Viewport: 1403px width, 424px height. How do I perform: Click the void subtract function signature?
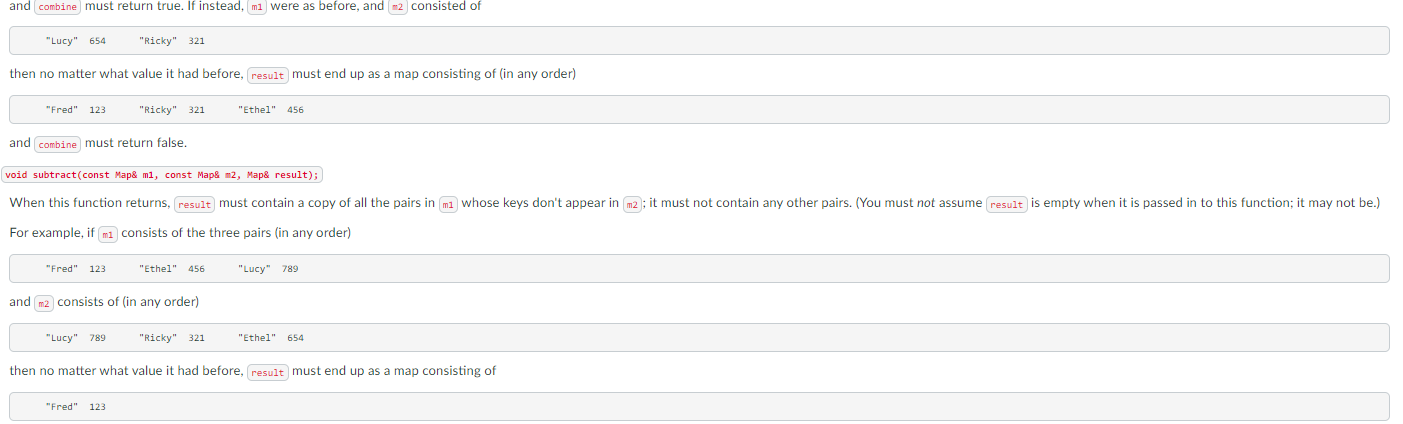[162, 174]
